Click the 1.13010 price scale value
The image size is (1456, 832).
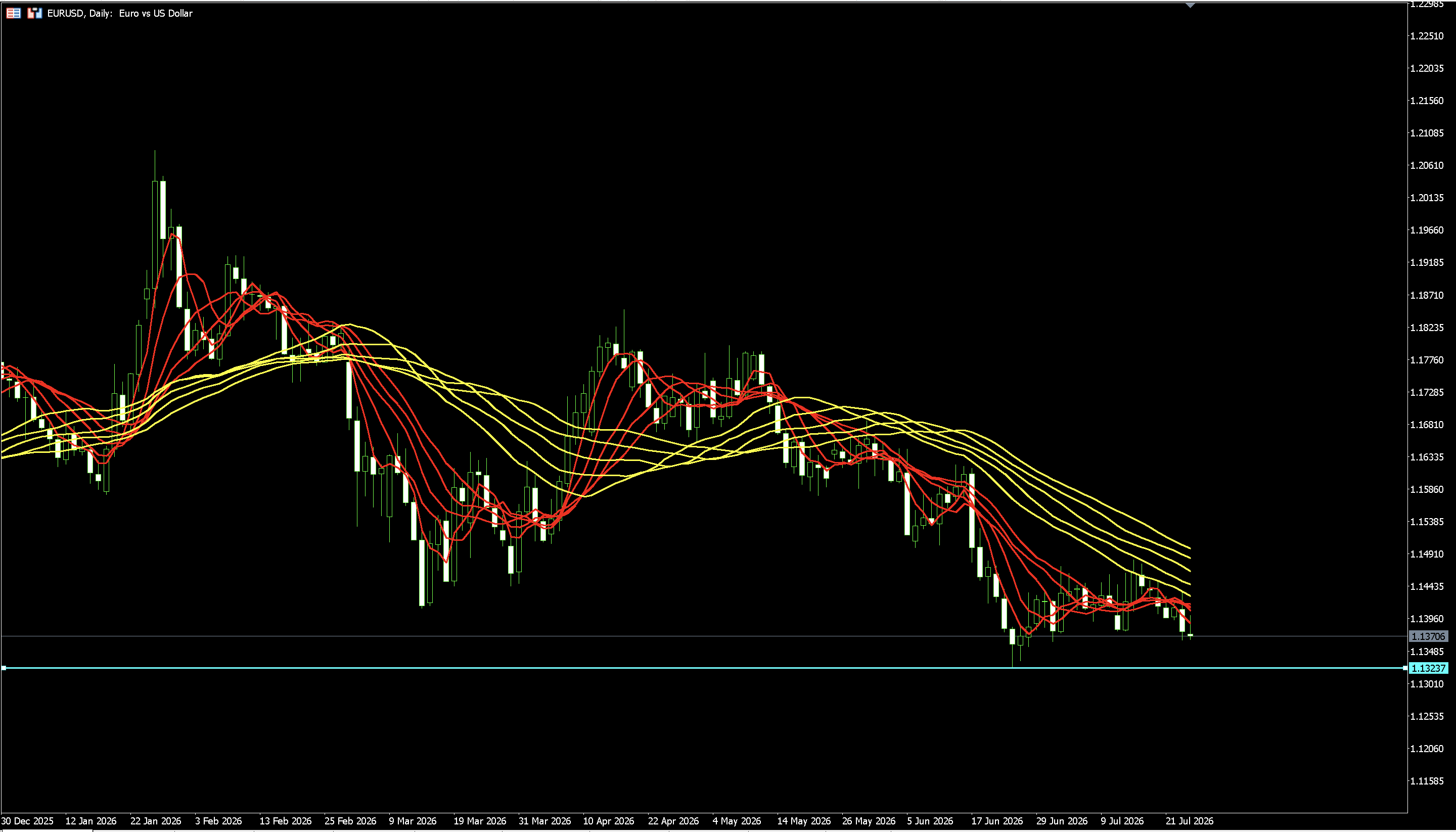click(1427, 684)
